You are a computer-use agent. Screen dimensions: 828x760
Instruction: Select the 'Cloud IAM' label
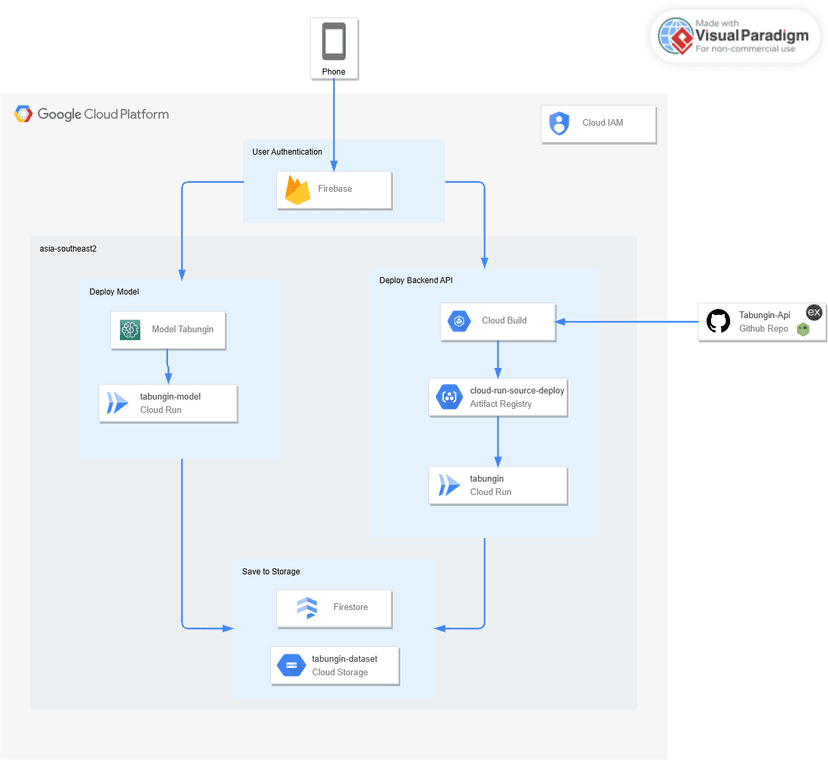603,123
